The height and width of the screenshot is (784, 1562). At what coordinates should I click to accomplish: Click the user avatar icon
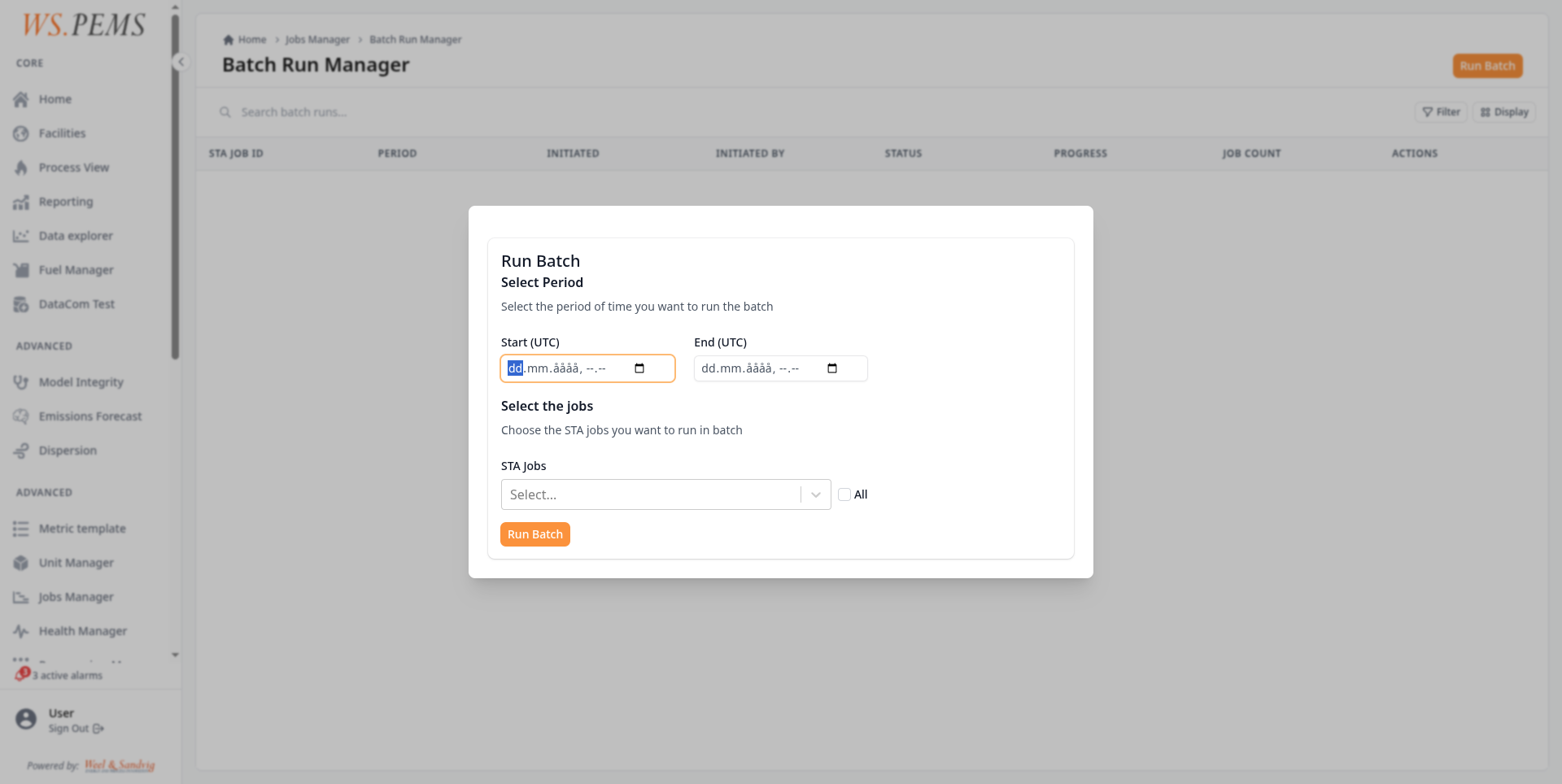(x=26, y=719)
